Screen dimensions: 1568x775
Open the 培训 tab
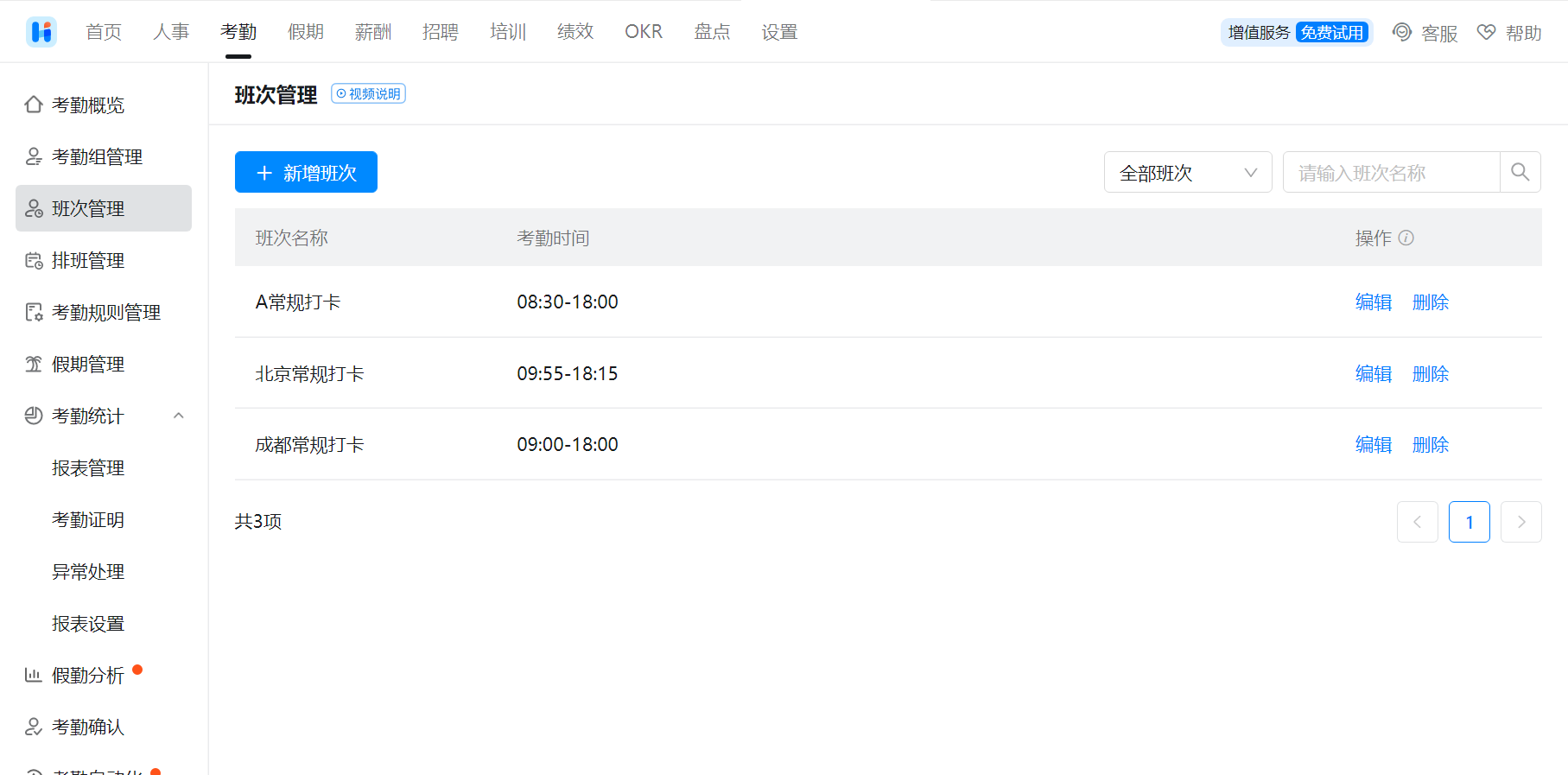508,32
